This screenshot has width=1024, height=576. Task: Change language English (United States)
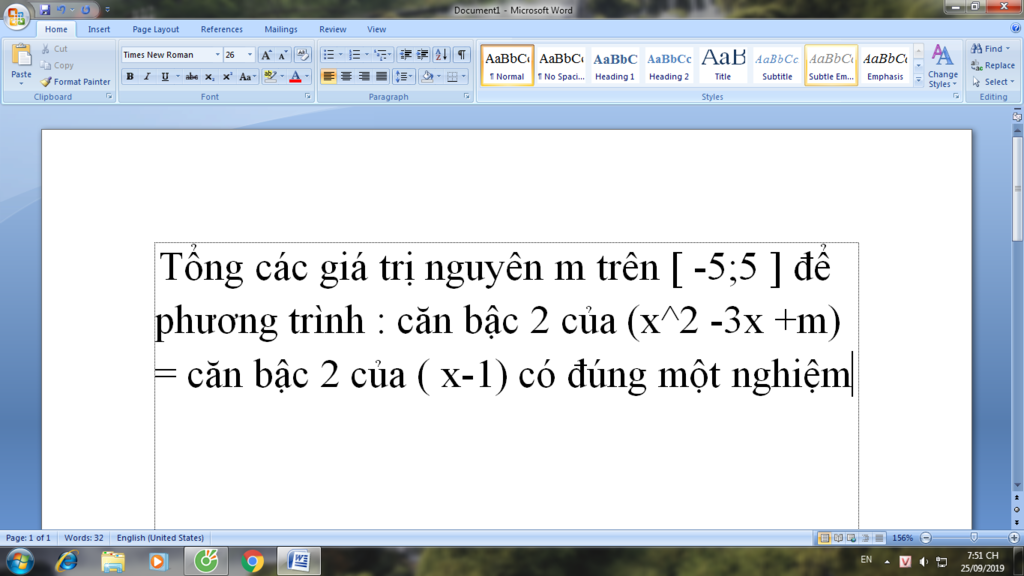(160, 538)
